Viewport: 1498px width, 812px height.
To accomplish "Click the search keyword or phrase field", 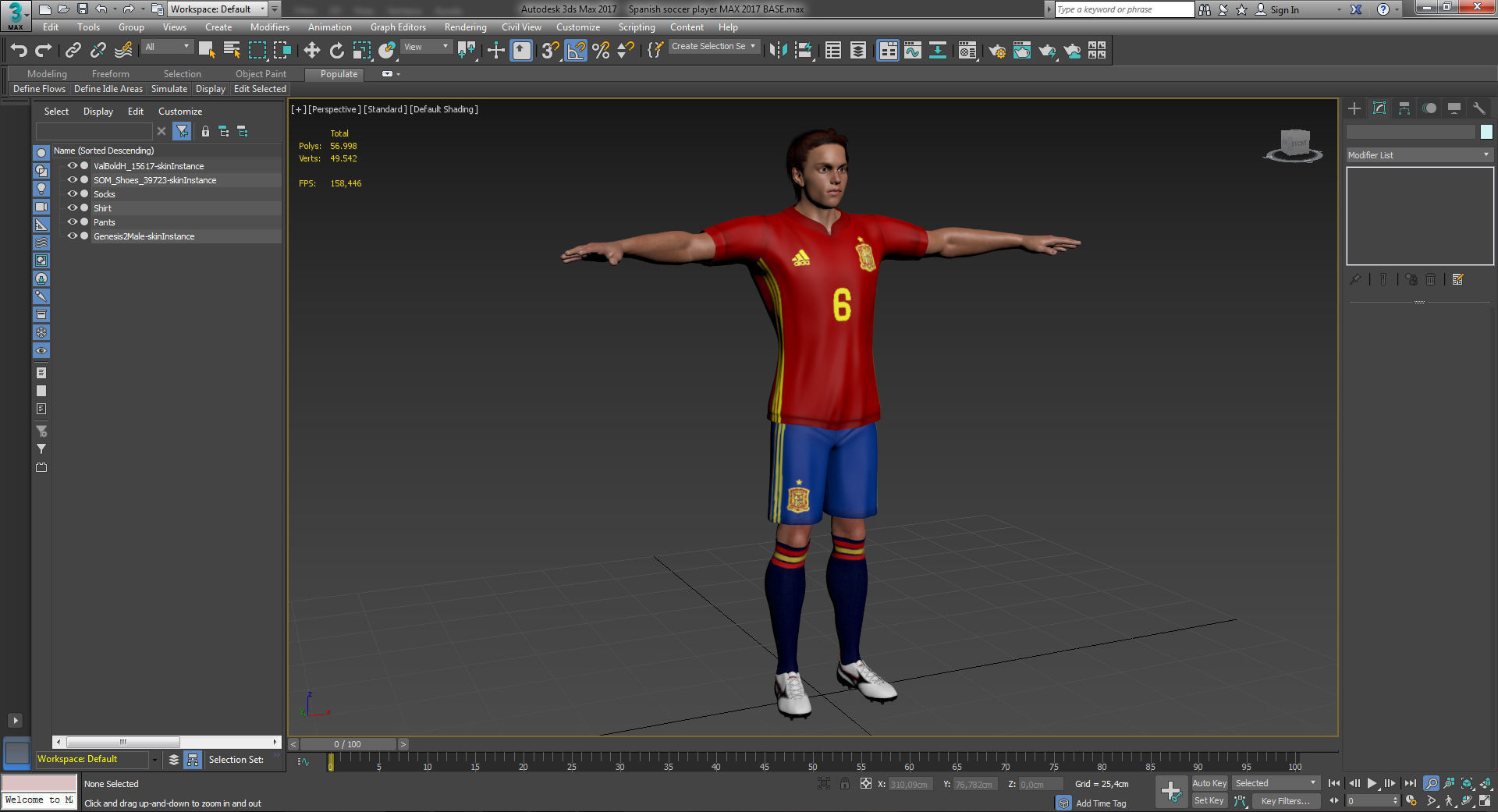I will pos(1124,9).
